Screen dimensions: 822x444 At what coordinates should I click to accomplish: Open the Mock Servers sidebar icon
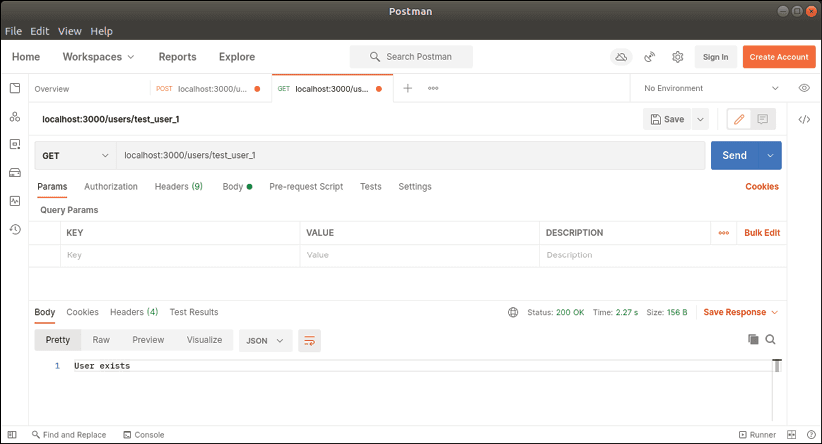[x=15, y=172]
